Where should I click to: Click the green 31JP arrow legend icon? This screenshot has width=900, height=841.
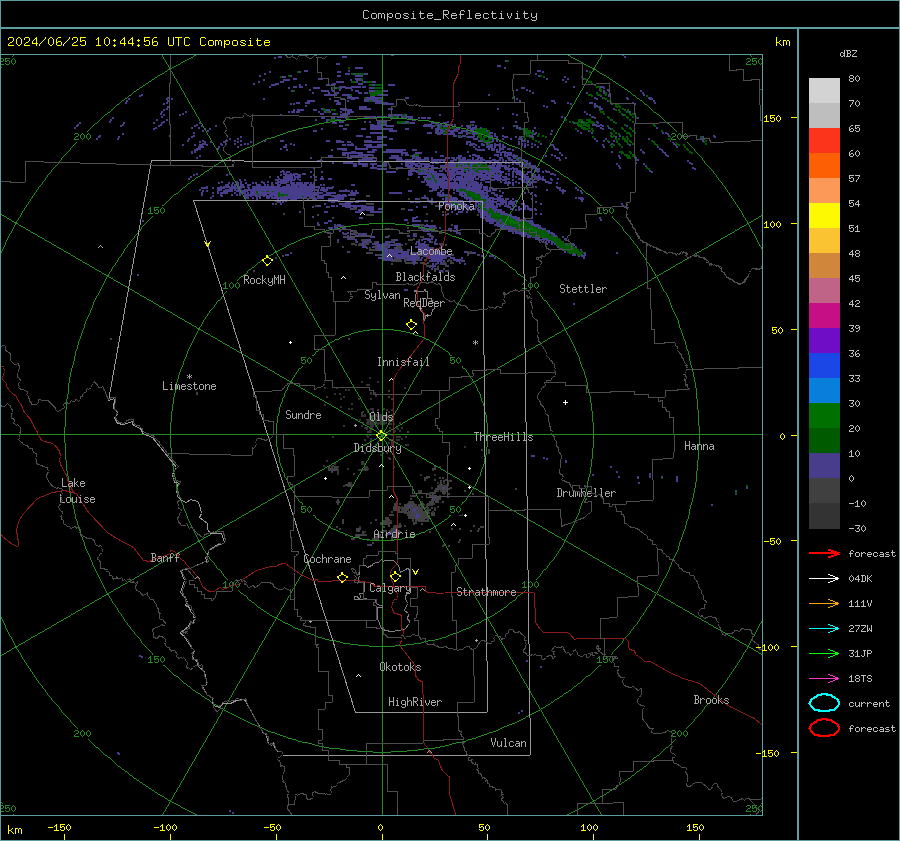[x=824, y=653]
